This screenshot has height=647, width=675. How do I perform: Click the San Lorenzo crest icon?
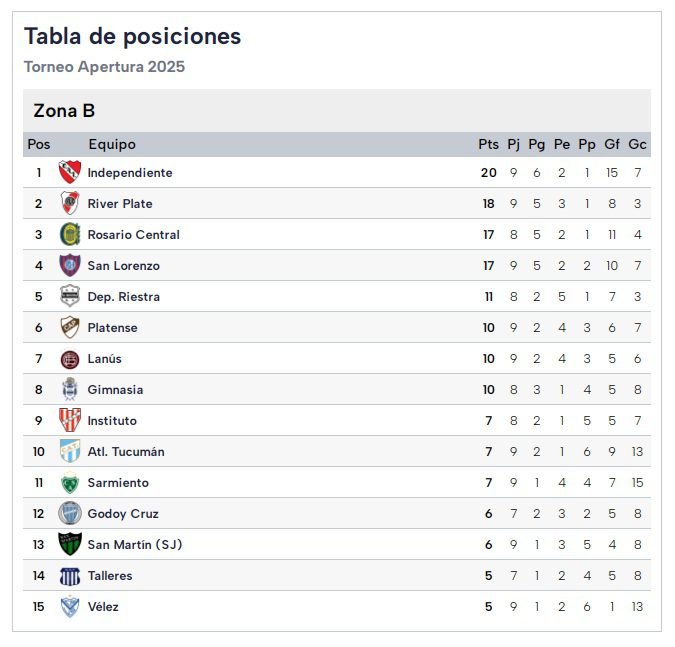point(69,265)
